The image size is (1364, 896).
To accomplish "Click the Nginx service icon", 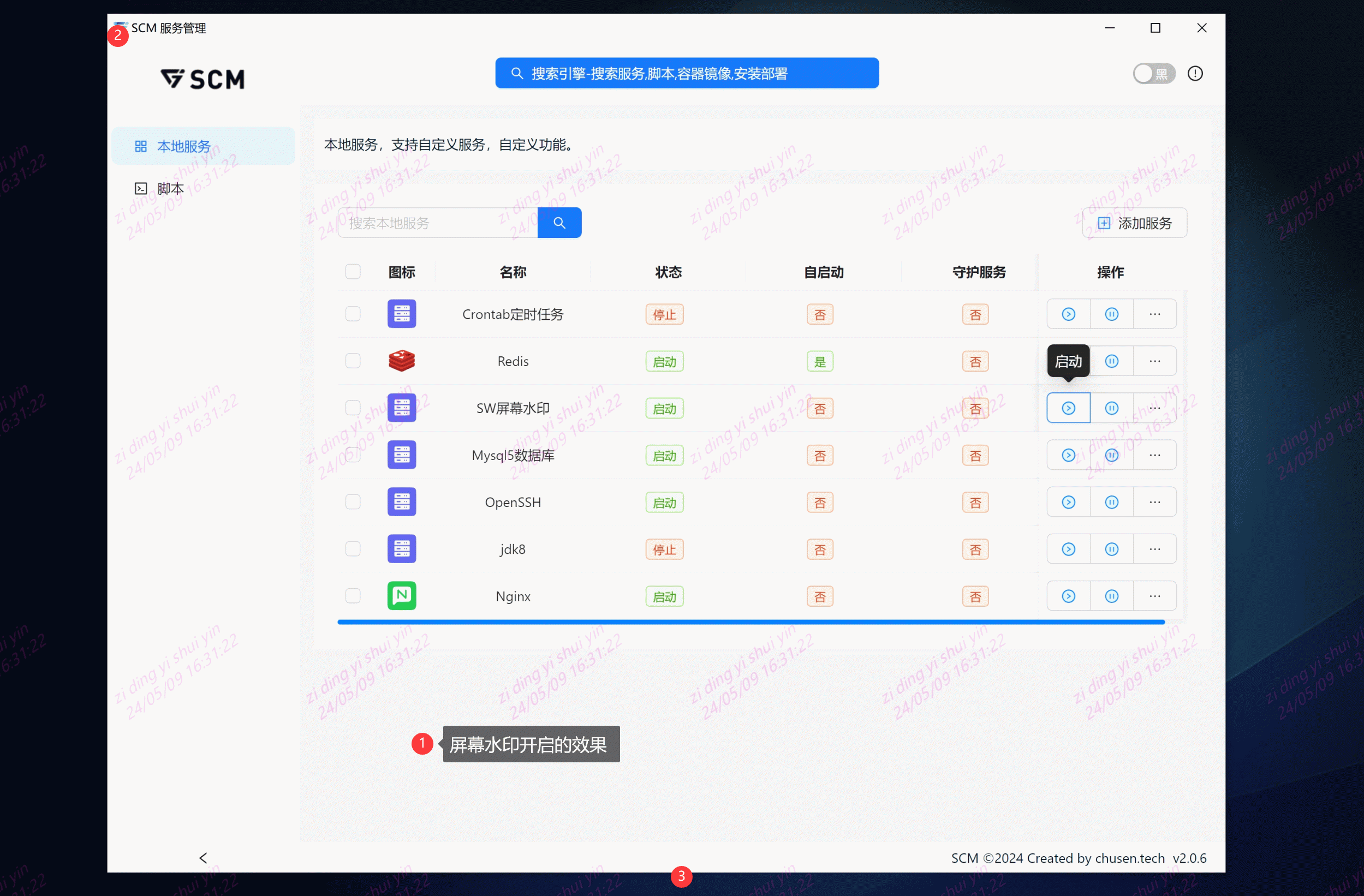I will [x=401, y=596].
